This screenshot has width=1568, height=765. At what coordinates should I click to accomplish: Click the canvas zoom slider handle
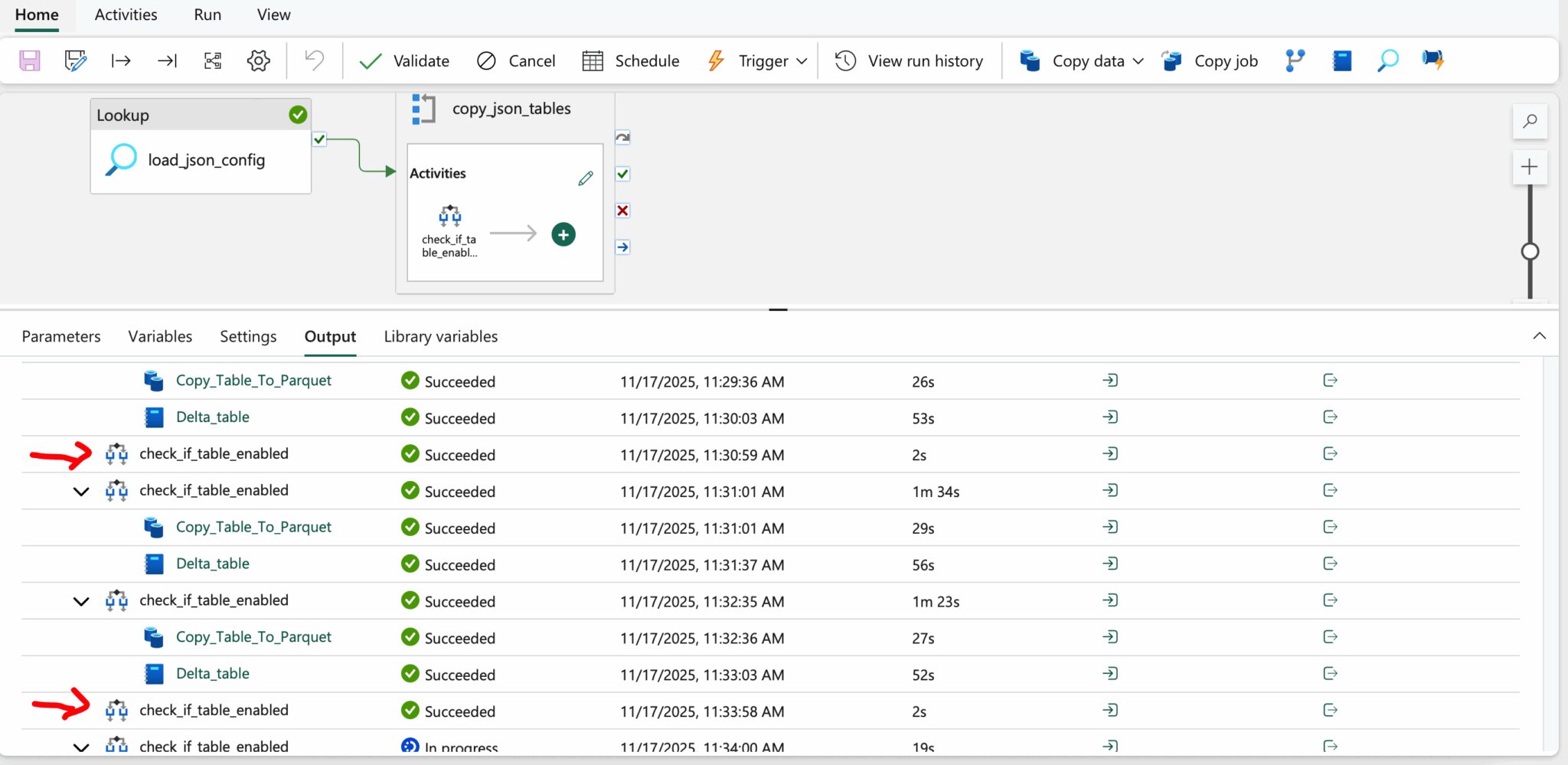point(1530,251)
